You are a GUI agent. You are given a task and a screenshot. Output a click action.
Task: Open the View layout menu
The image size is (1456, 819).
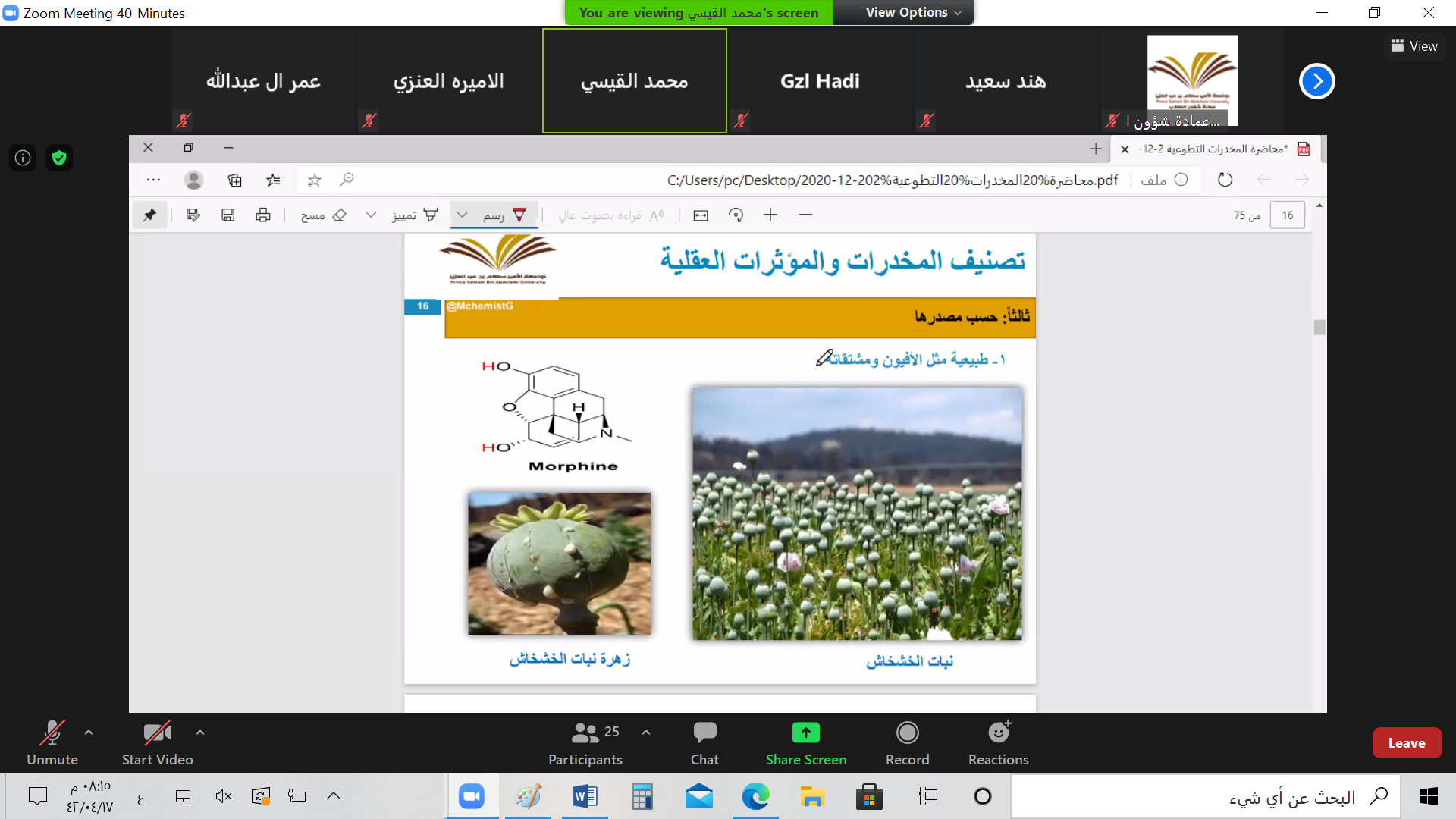click(x=1414, y=46)
